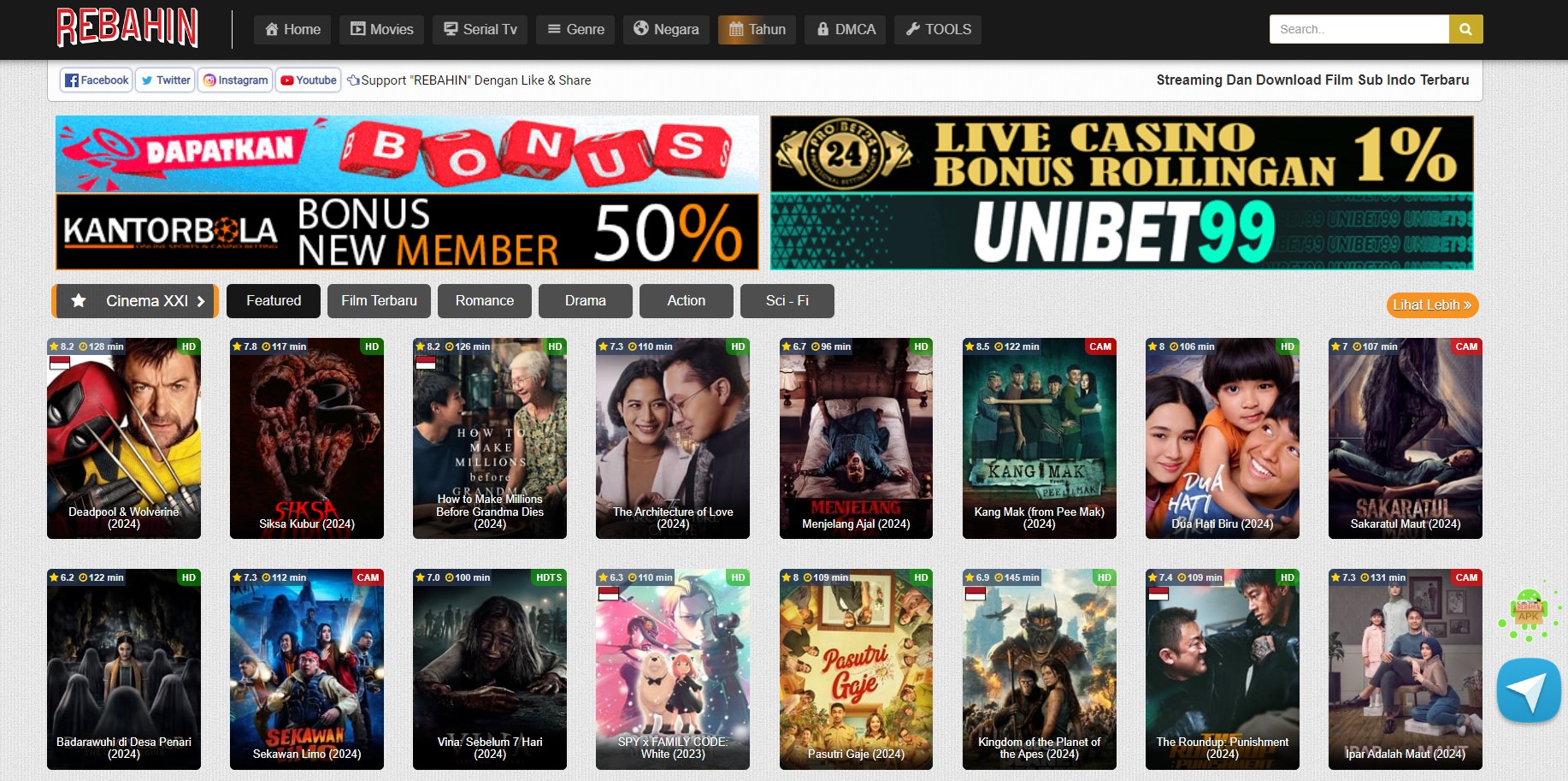The height and width of the screenshot is (781, 1568).
Task: Click Indonesian flag on The Roundup: Punishment
Action: point(1158,594)
